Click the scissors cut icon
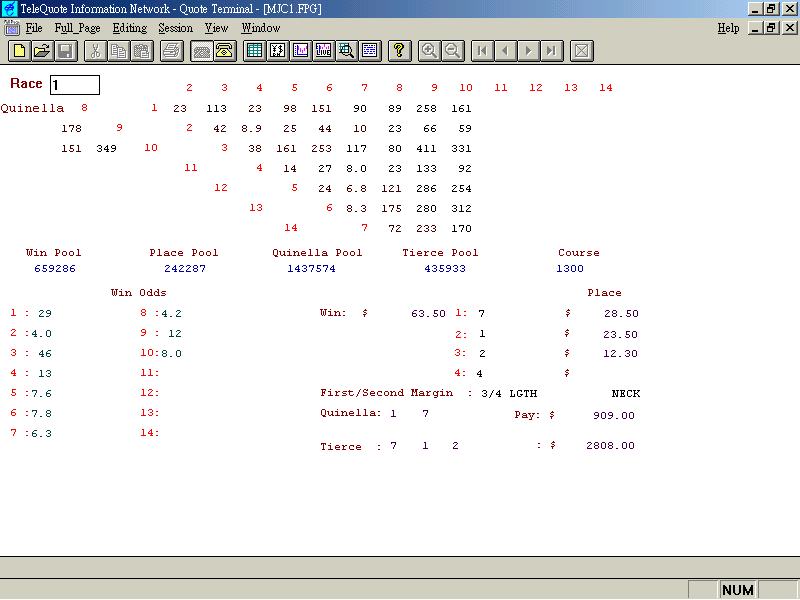 pyautogui.click(x=95, y=51)
